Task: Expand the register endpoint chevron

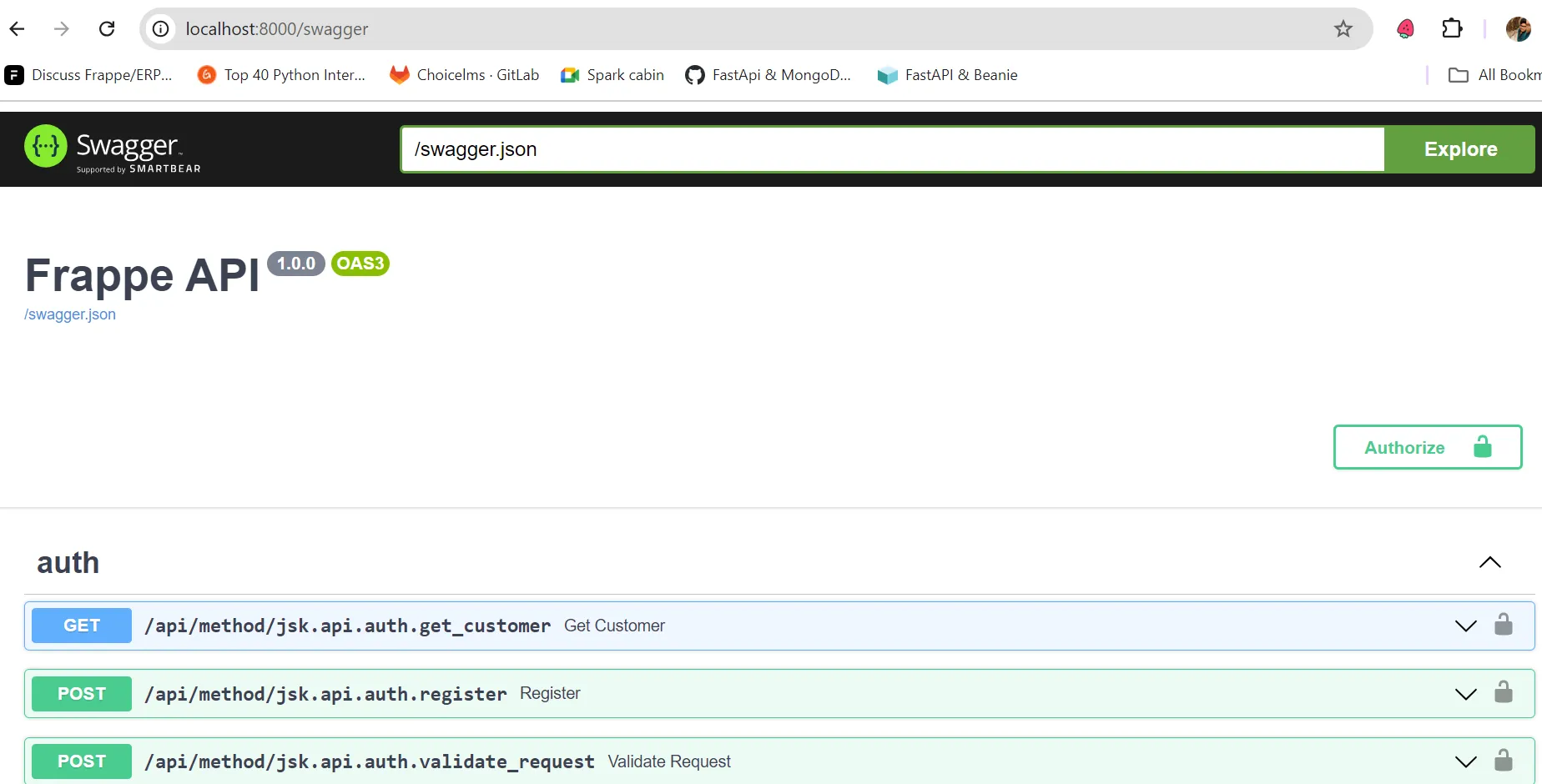Action: click(x=1466, y=694)
